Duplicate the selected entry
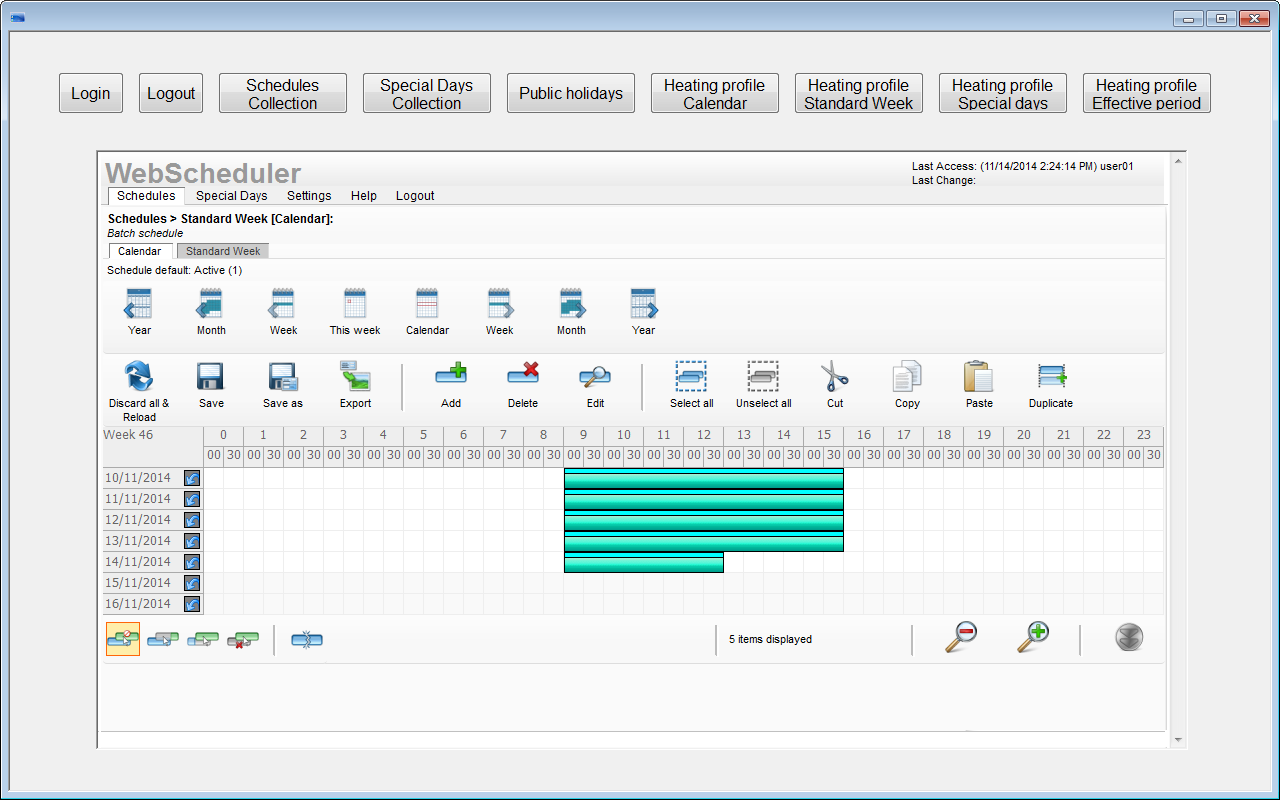This screenshot has width=1280, height=800. (x=1051, y=385)
